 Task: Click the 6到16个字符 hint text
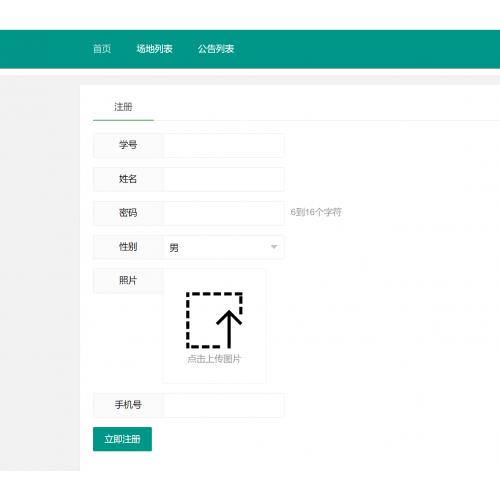click(x=316, y=212)
